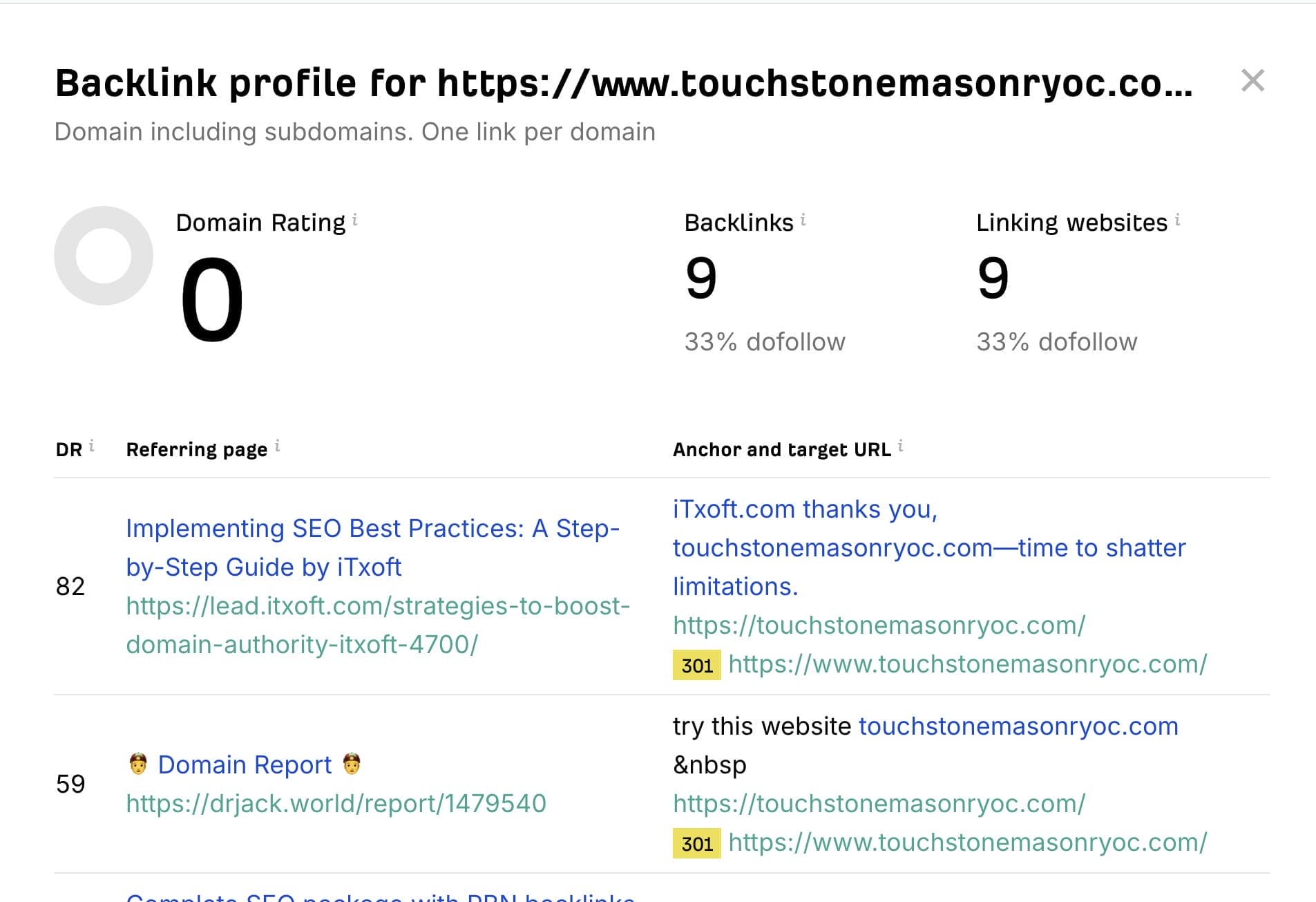The height and width of the screenshot is (902, 1316).
Task: Open the Implementing SEO Best Practices referring page
Action: [x=373, y=547]
